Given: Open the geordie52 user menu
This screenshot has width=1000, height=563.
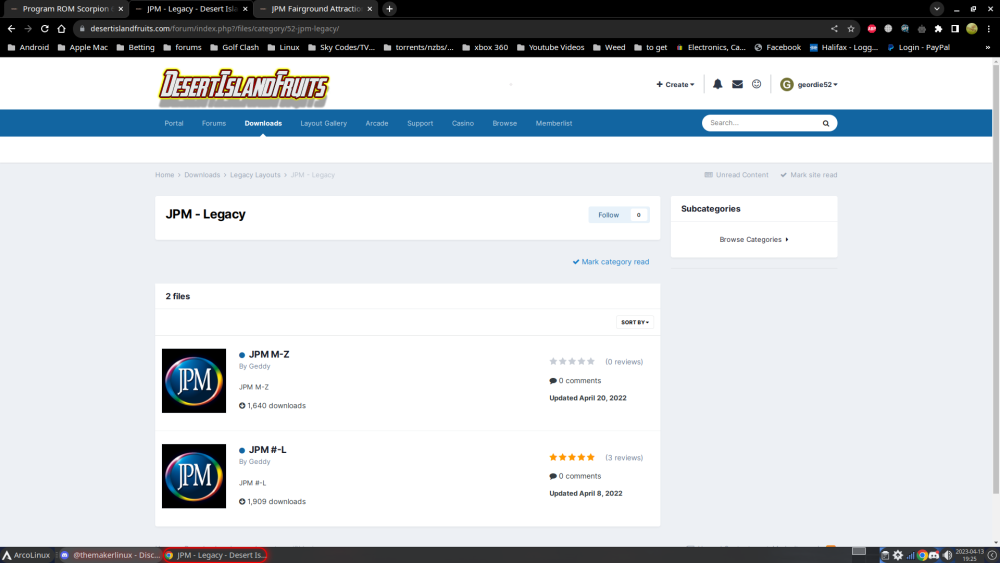Looking at the screenshot, I should tap(817, 84).
